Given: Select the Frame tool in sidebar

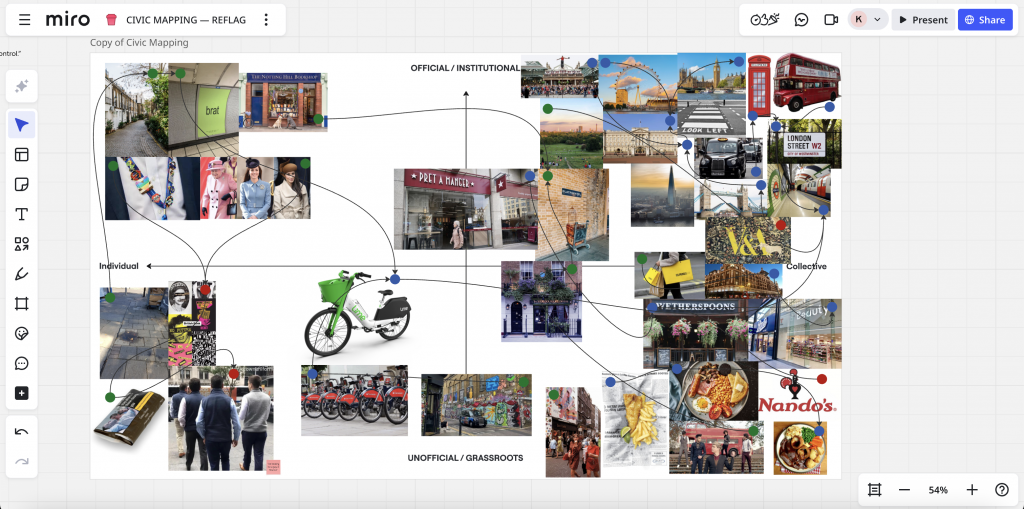Looking at the screenshot, I should (x=22, y=304).
